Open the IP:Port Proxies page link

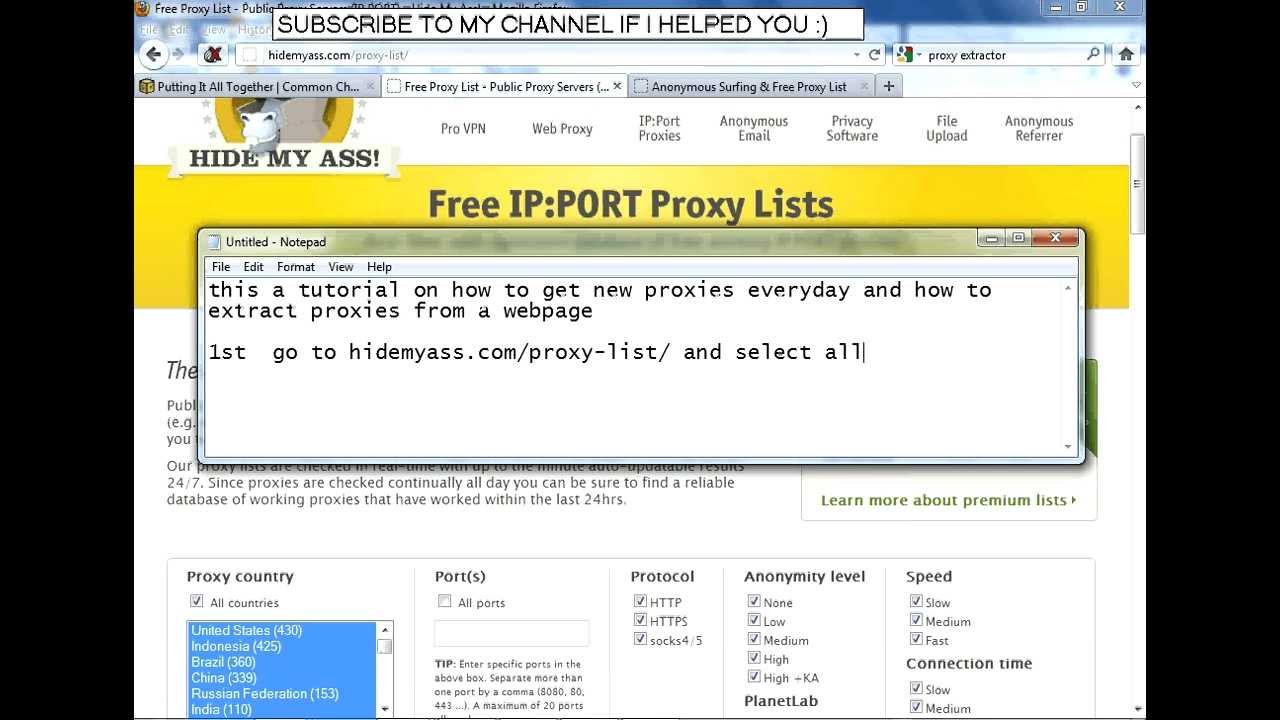660,128
